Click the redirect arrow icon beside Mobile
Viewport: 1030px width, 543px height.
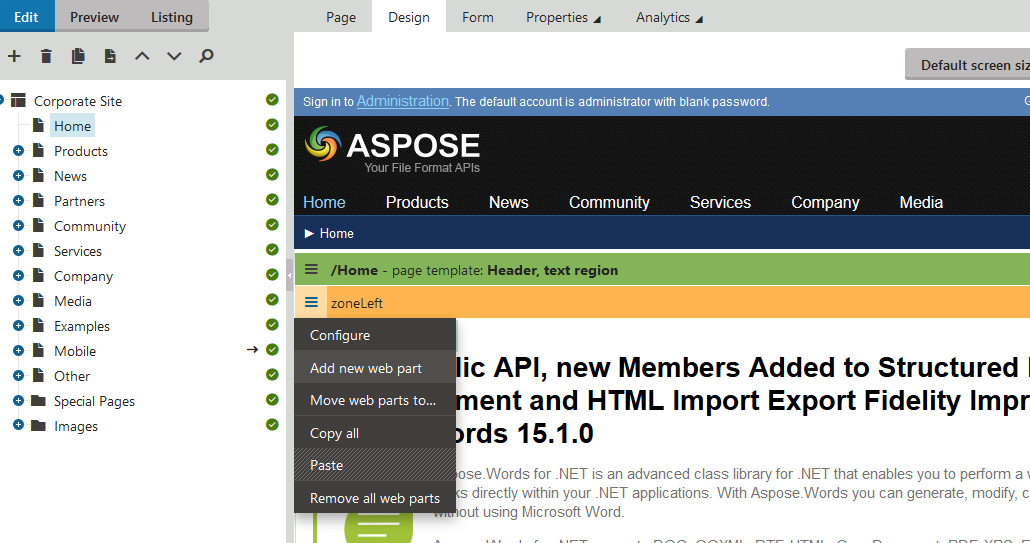[x=252, y=350]
